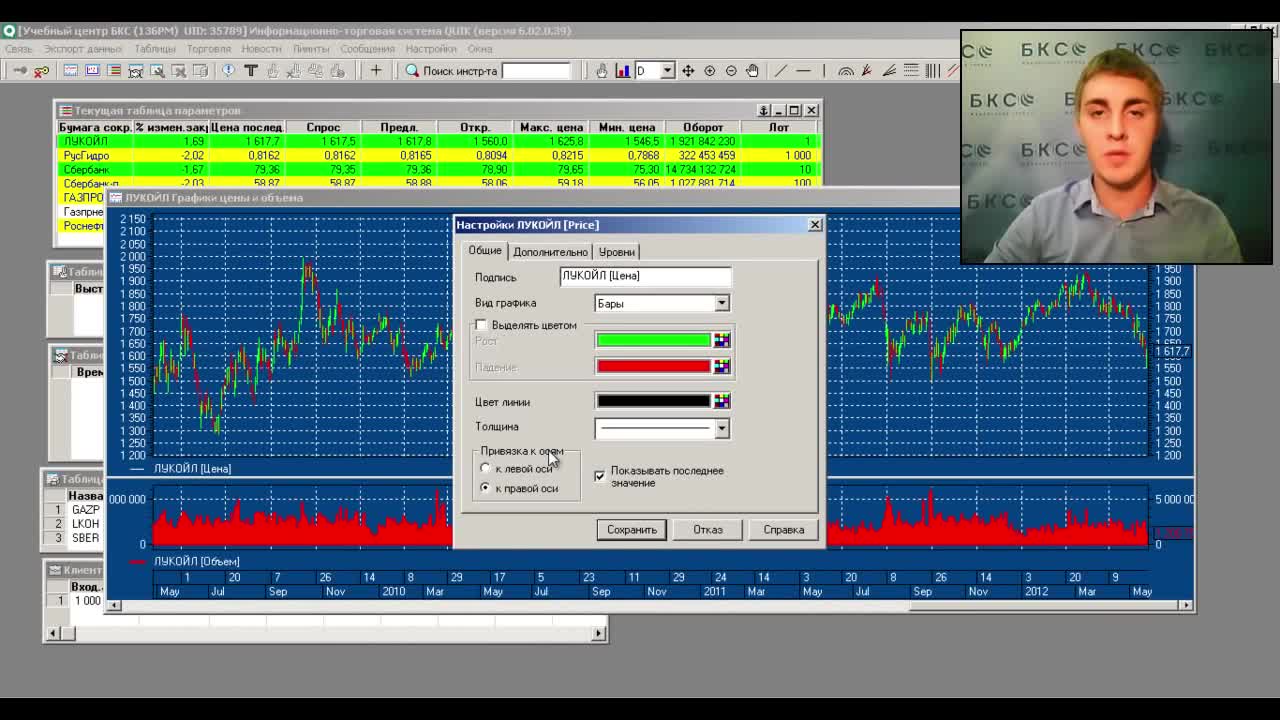
Task: Switch to the Дополнительно tab
Action: click(x=550, y=252)
